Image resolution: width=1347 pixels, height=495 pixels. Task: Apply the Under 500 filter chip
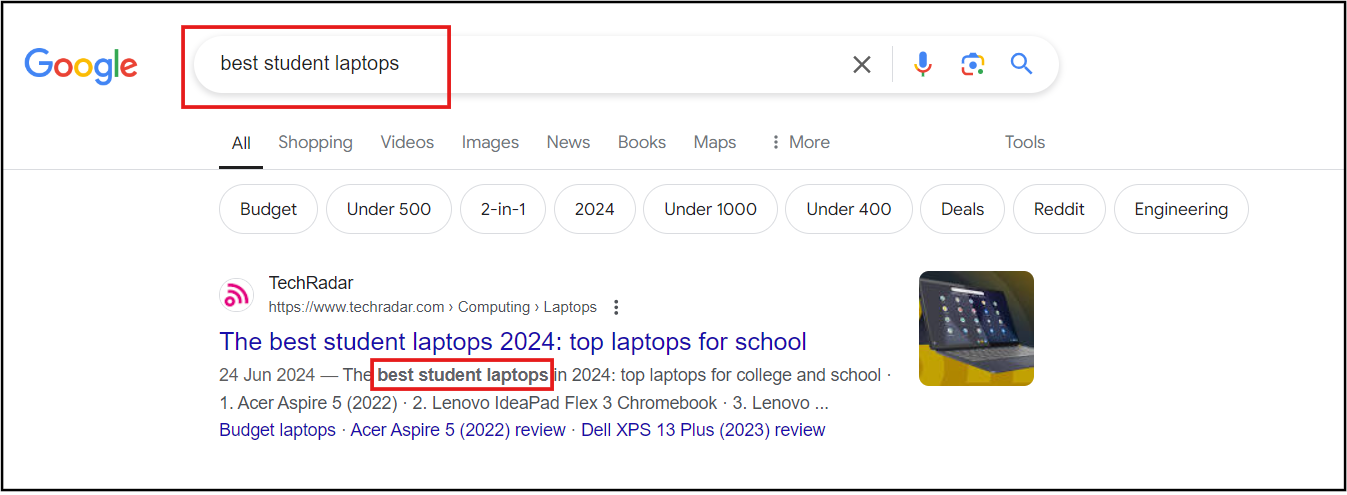pos(389,209)
